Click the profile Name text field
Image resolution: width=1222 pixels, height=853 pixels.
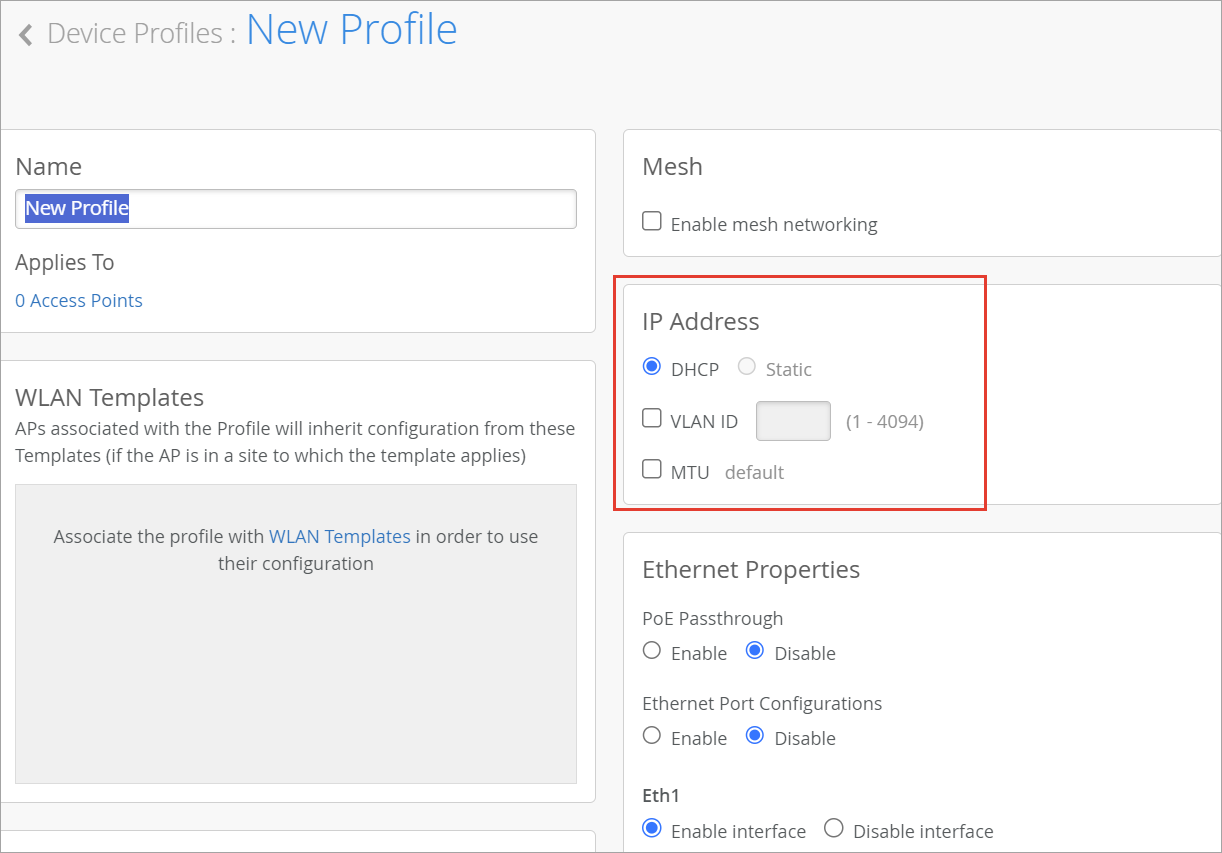[296, 209]
